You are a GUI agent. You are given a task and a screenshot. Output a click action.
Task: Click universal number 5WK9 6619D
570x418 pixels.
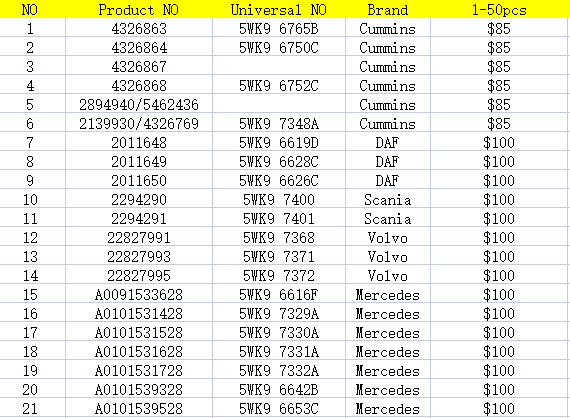point(279,142)
